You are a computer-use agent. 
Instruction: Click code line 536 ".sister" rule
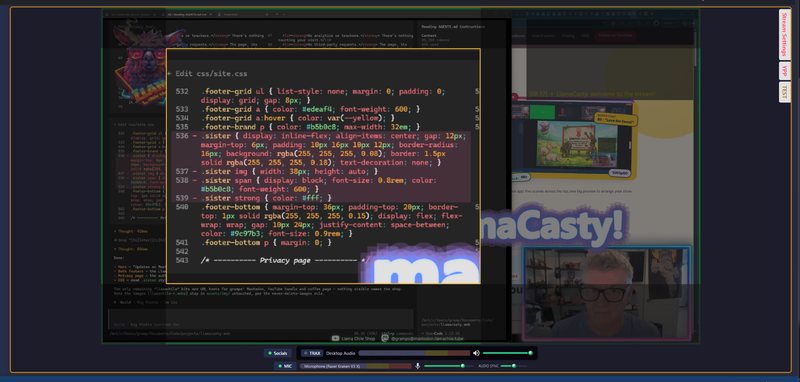click(322, 149)
